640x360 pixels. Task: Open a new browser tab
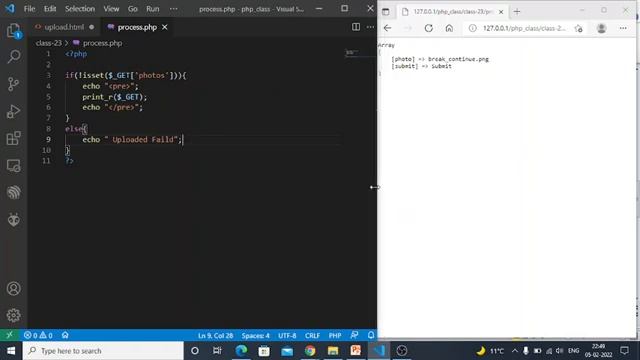point(517,12)
